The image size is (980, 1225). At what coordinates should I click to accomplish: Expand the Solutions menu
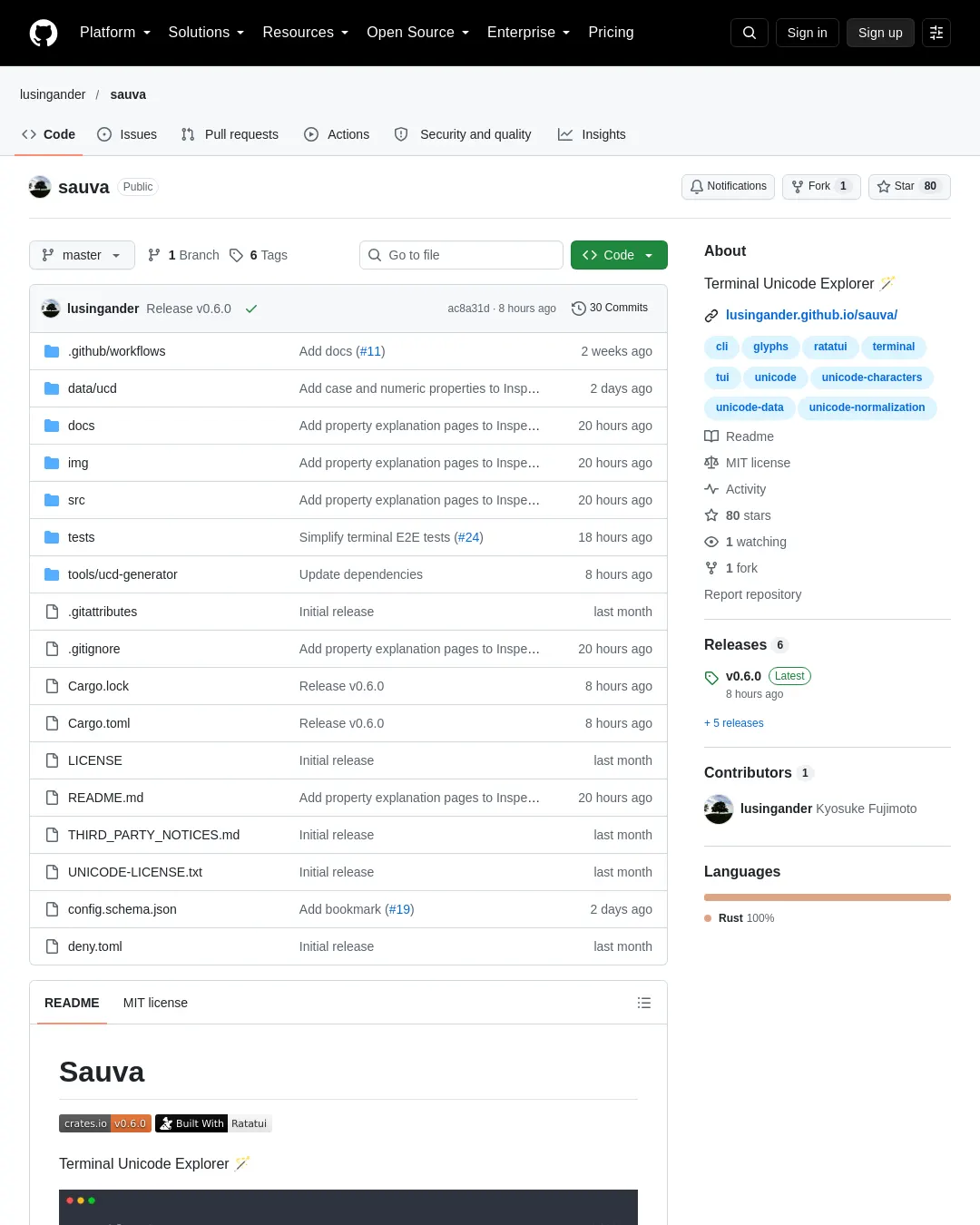click(206, 33)
